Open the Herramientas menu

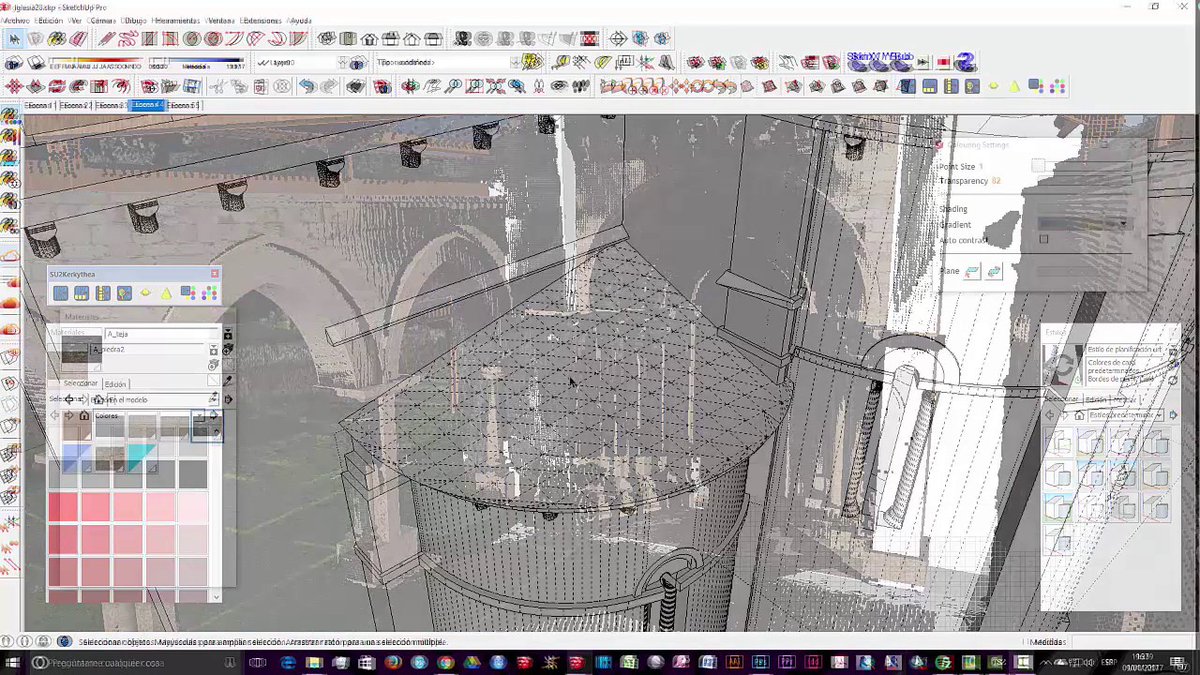pos(176,20)
